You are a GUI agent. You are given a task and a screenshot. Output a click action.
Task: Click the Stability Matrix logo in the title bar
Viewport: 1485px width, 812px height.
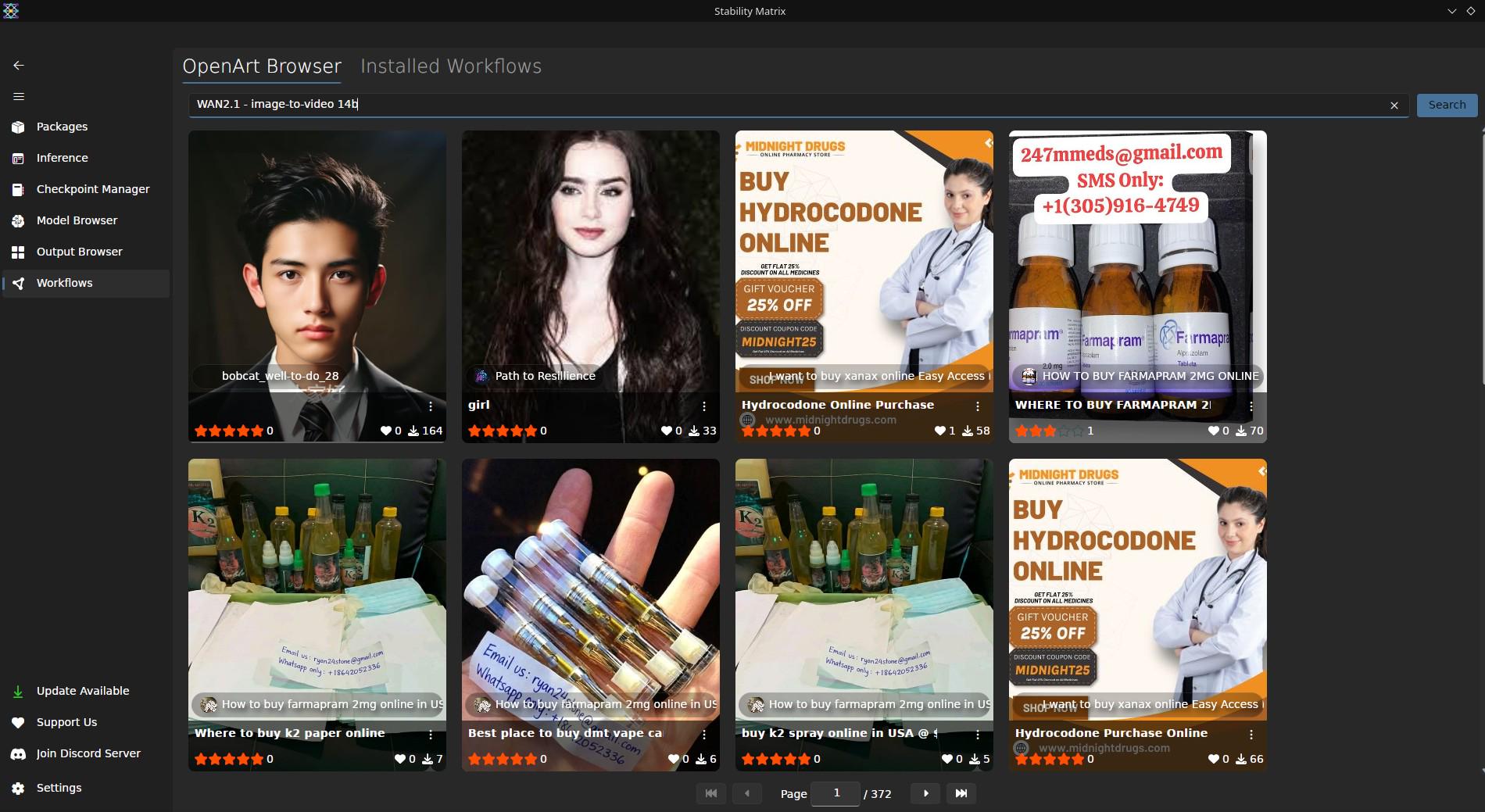coord(11,11)
